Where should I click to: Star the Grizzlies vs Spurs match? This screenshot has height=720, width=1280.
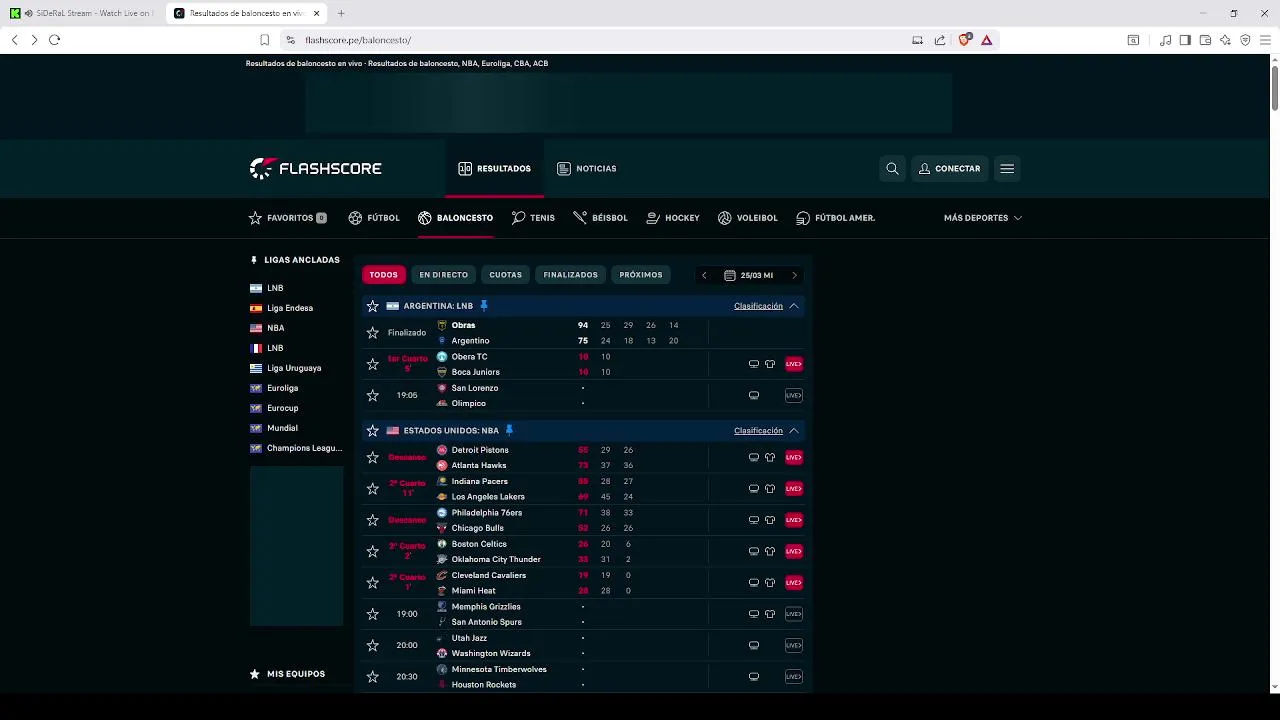click(373, 614)
